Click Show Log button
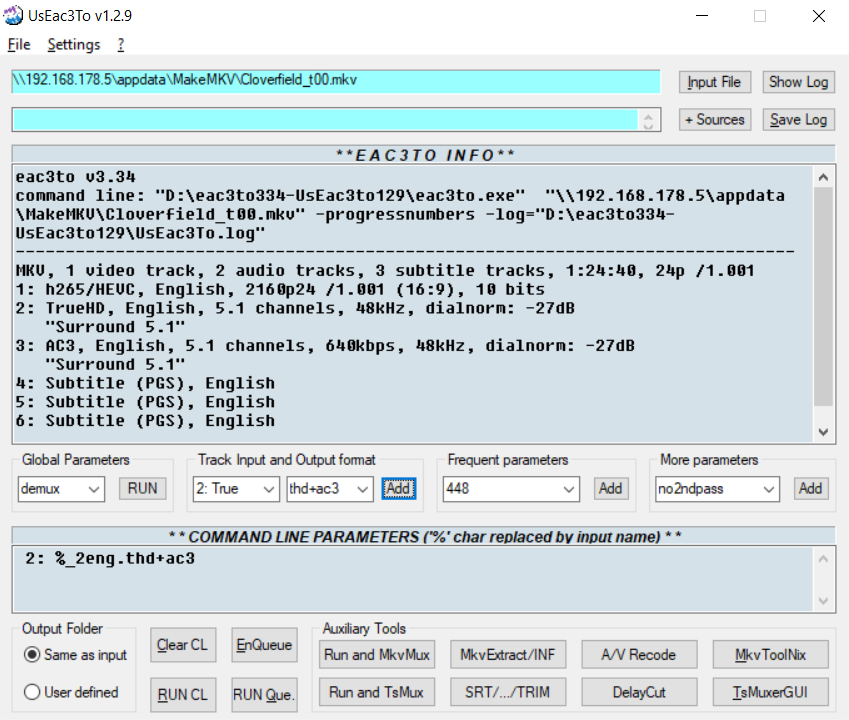849x720 pixels. (x=798, y=82)
